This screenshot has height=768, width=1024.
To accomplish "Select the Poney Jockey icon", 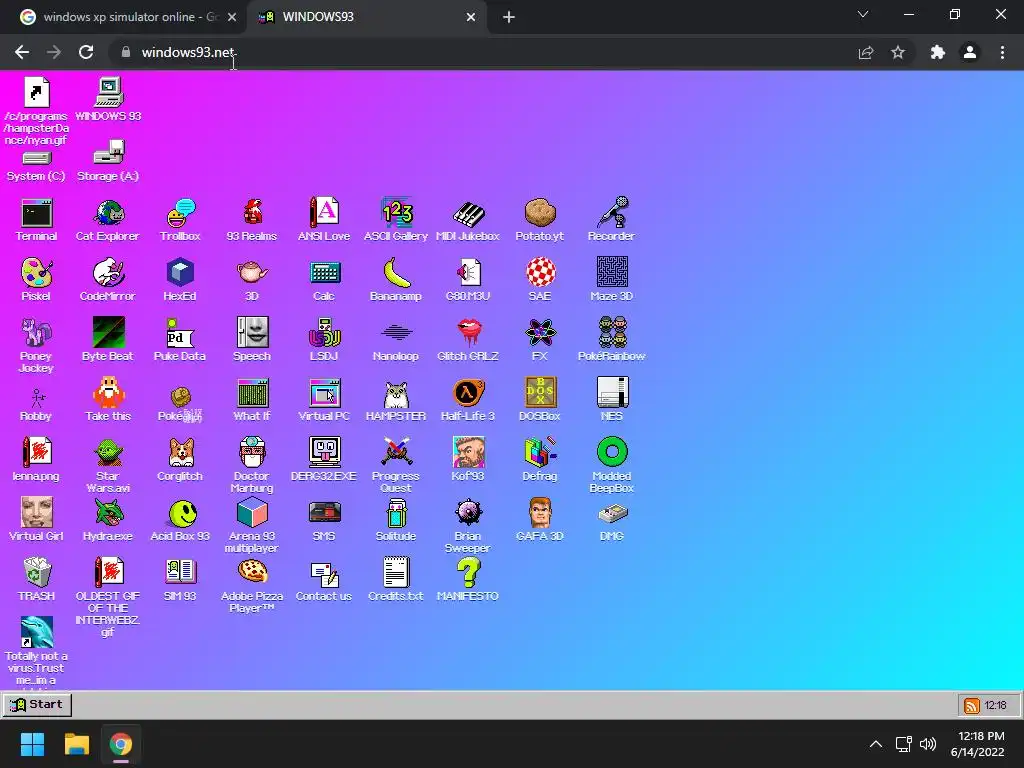I will coord(37,345).
